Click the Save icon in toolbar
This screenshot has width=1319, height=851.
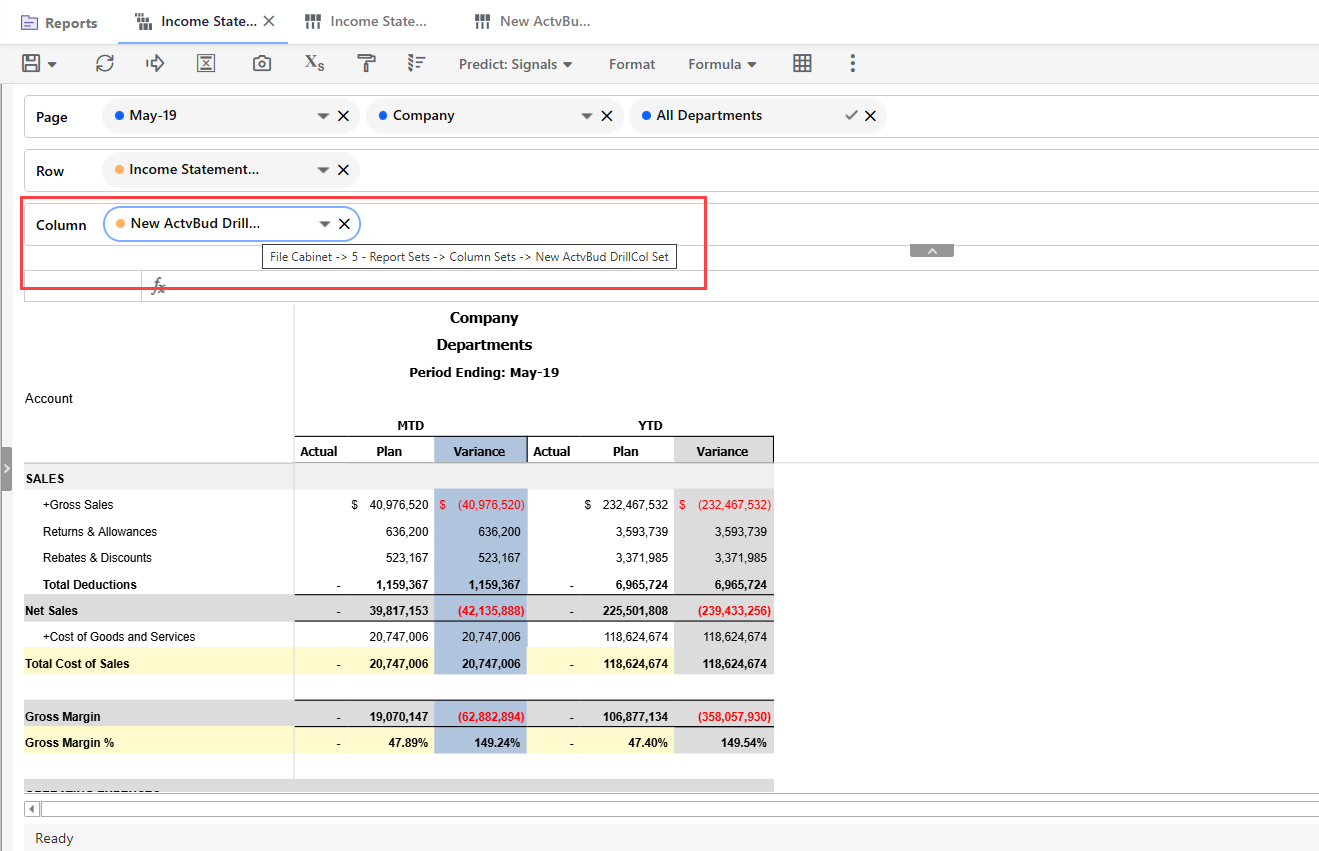[31, 63]
